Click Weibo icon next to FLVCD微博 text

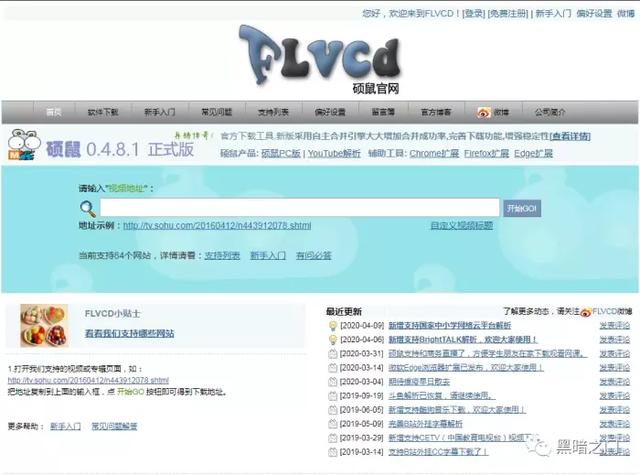[x=585, y=312]
